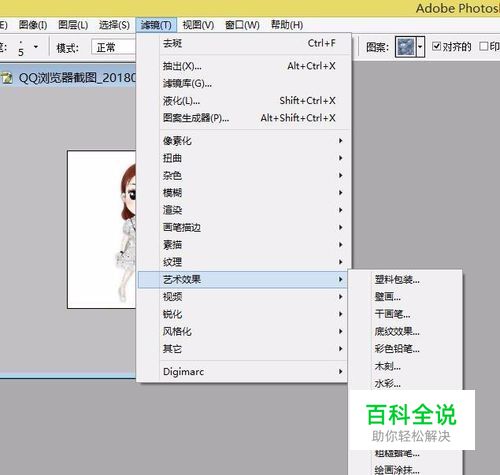Click the QQ浏览器截图 document title icon

point(6,79)
